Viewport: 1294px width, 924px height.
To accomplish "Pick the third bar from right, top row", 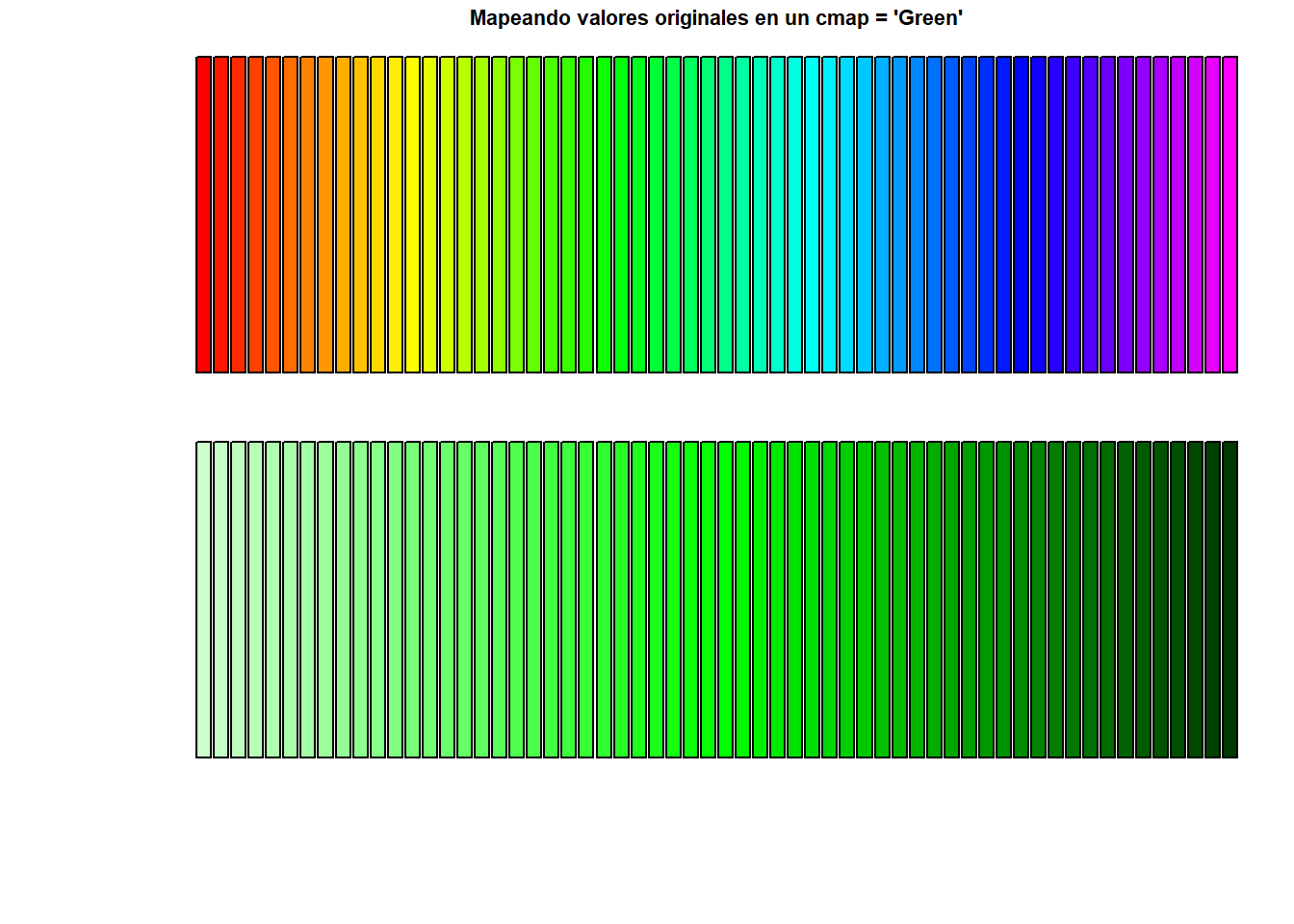I will (1195, 215).
